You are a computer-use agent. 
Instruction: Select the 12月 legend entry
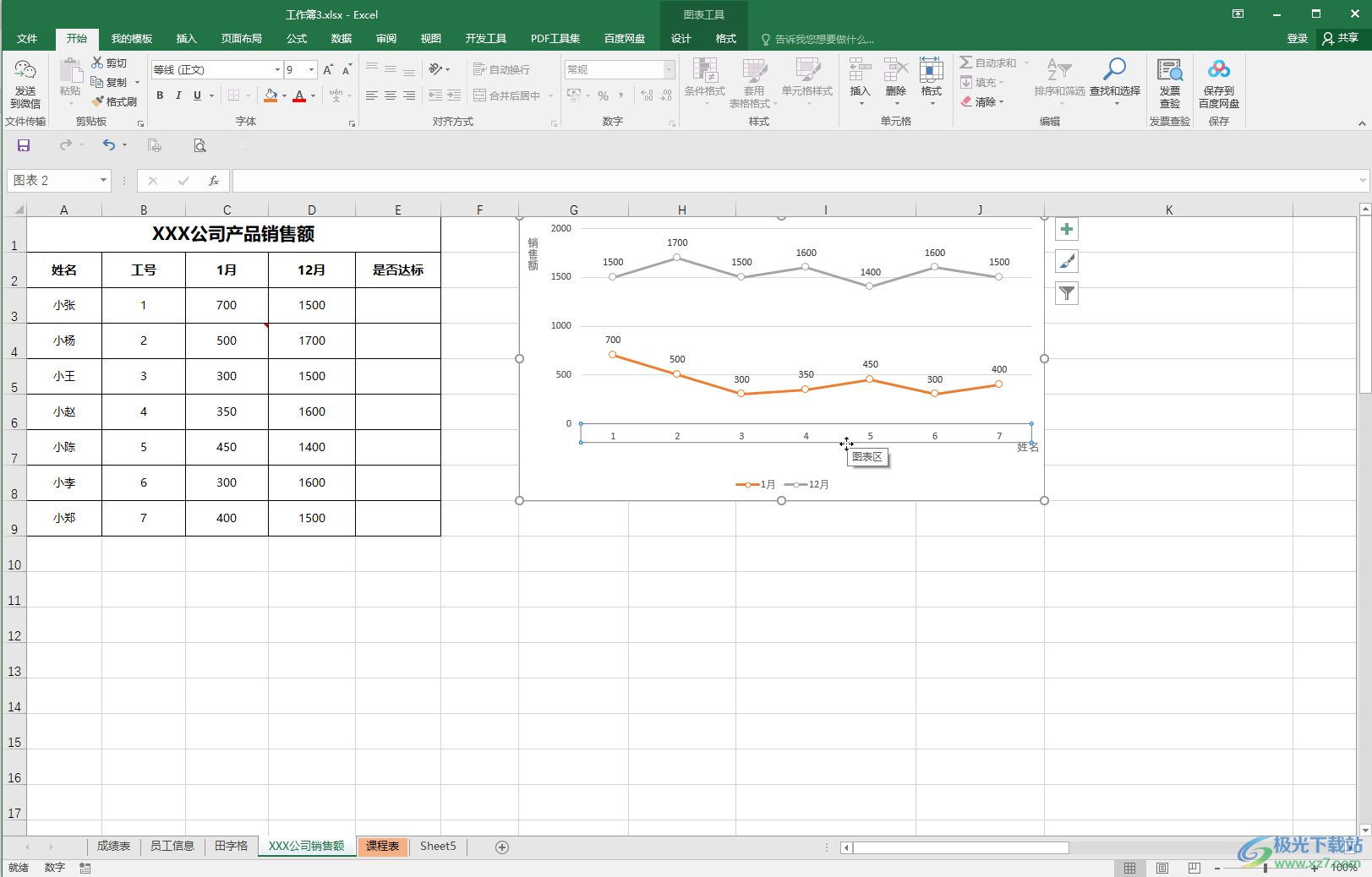(x=806, y=485)
